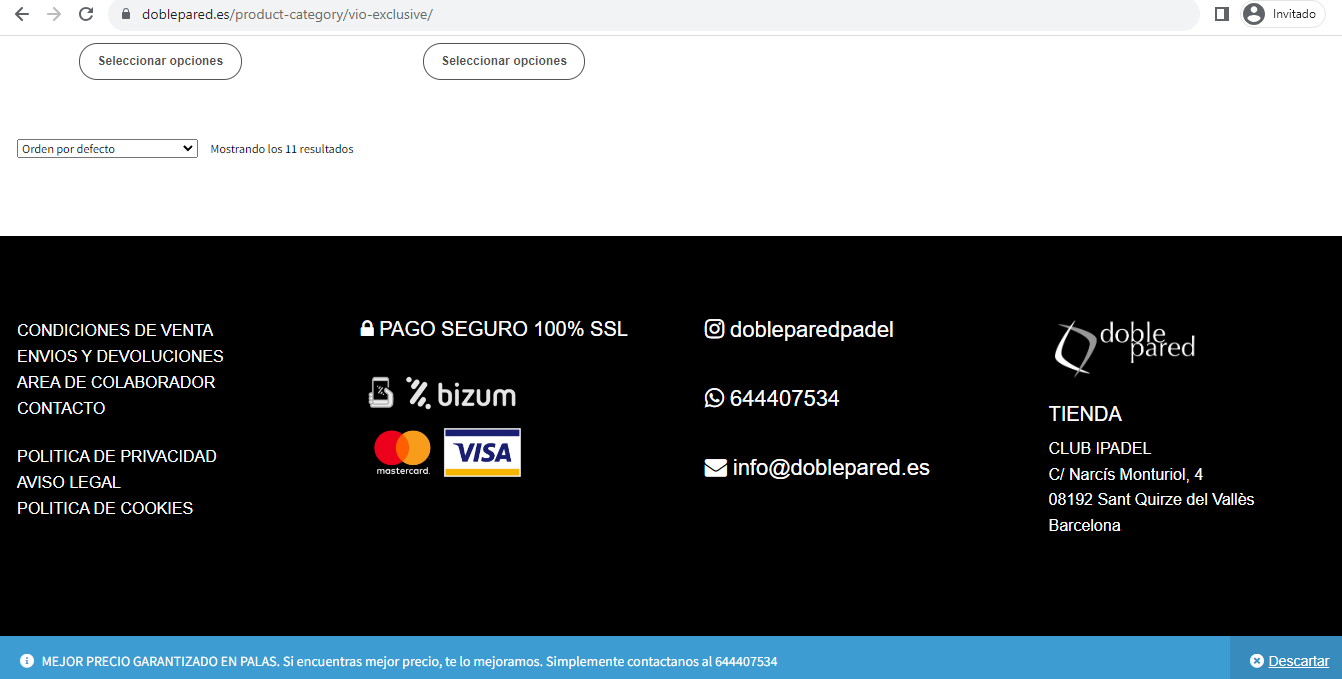Open CONDICIONES DE VENTA link
The image size is (1342, 679).
click(x=115, y=330)
